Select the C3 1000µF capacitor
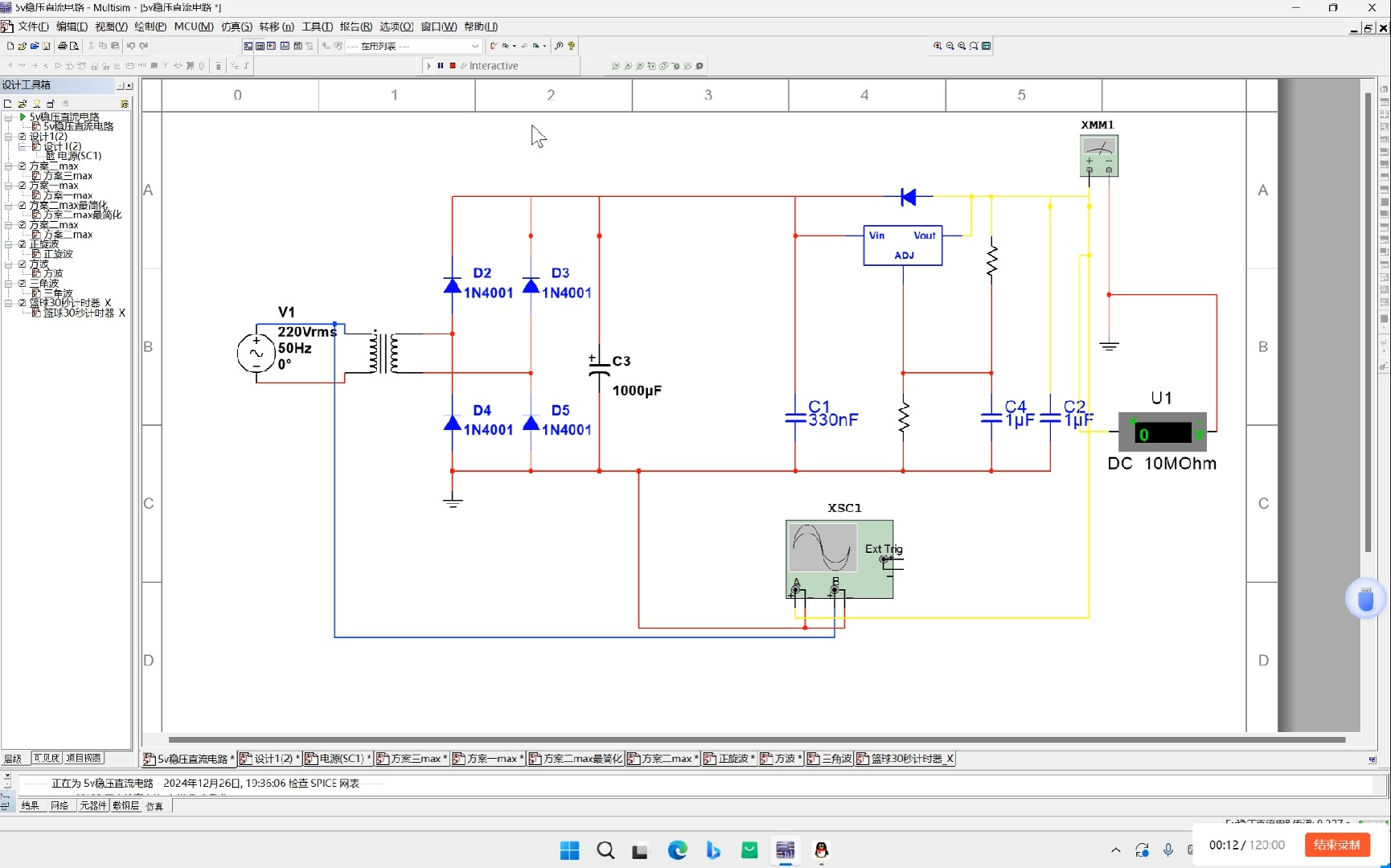Viewport: 1391px width, 868px height. pos(599,366)
